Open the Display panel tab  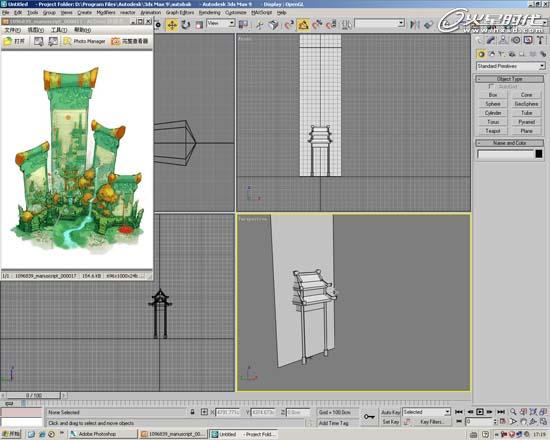(528, 41)
